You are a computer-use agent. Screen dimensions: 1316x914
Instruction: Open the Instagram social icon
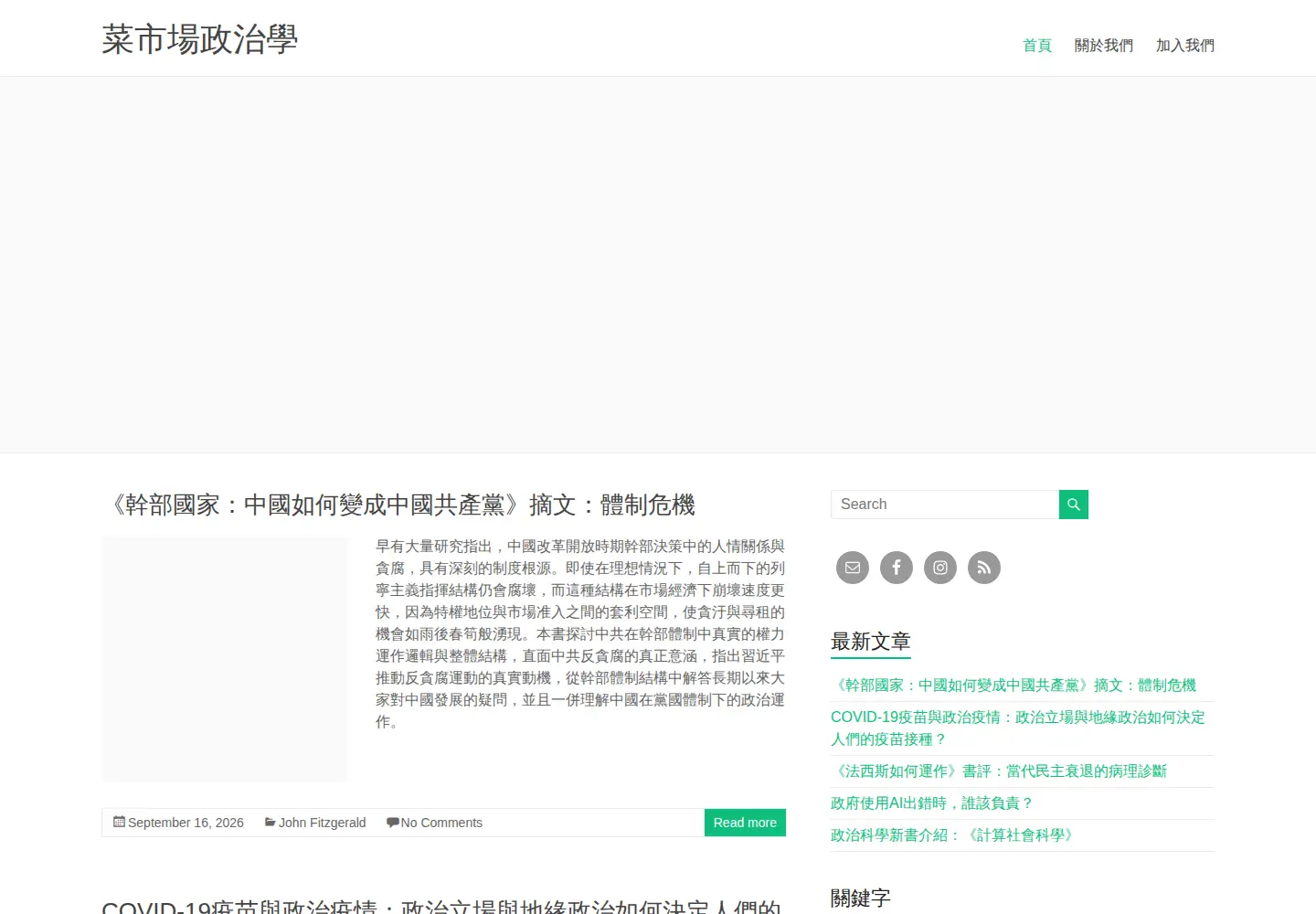(940, 568)
